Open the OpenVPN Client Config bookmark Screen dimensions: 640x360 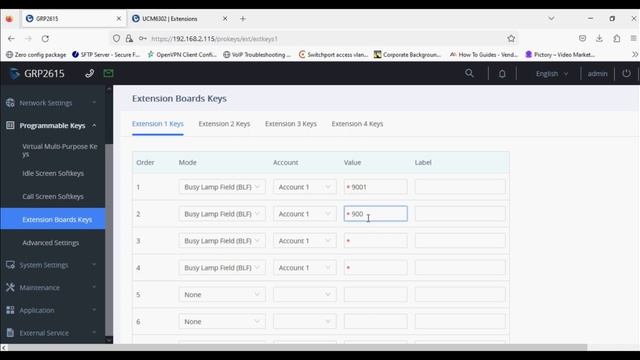pyautogui.click(x=182, y=54)
